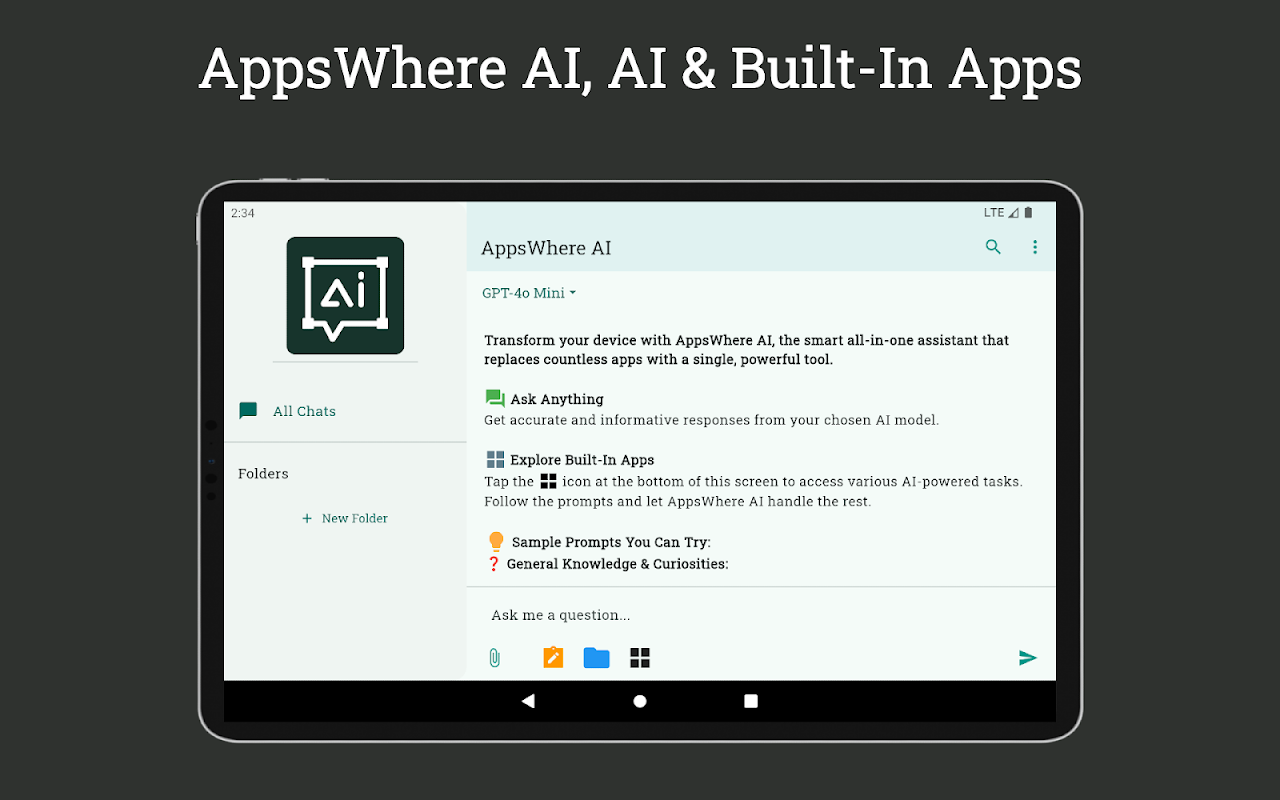Open the blue folder icon

click(597, 658)
